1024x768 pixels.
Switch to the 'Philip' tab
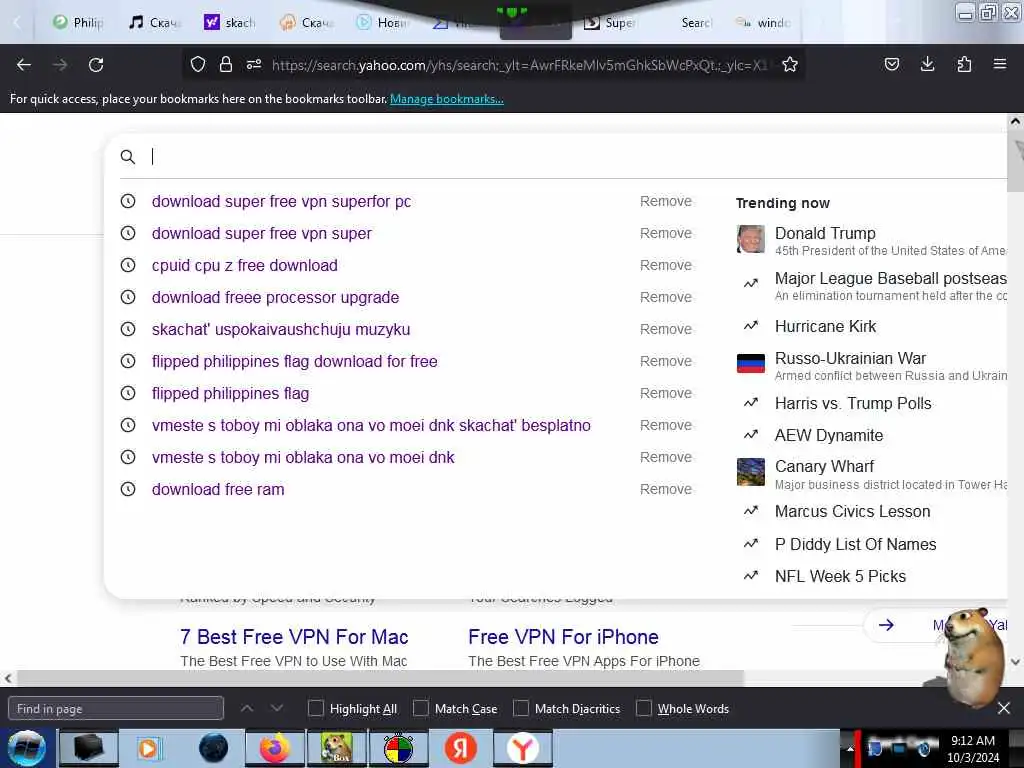[x=78, y=22]
